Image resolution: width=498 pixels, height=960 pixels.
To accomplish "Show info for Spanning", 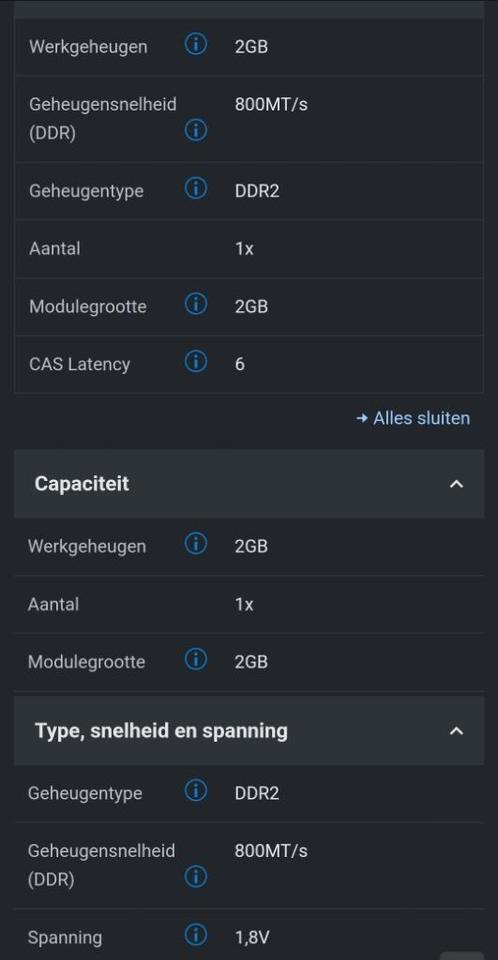I will click(195, 936).
